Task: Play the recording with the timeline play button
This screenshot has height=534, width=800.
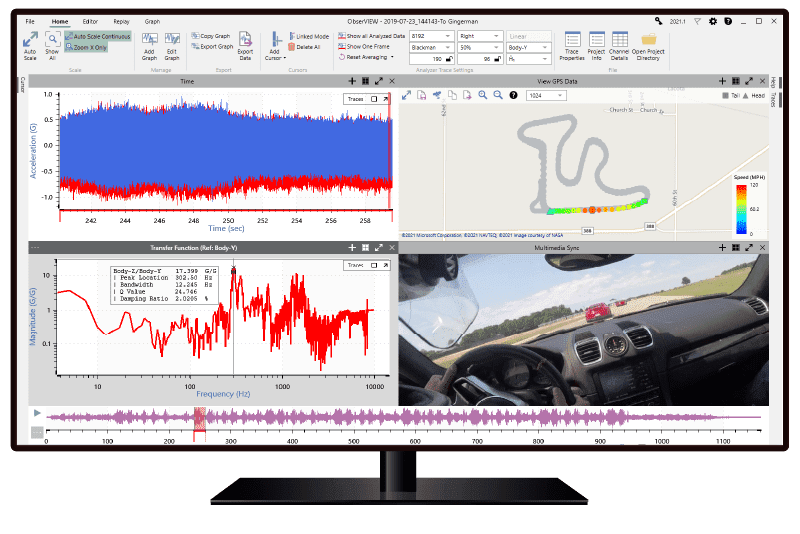Action: (x=37, y=413)
